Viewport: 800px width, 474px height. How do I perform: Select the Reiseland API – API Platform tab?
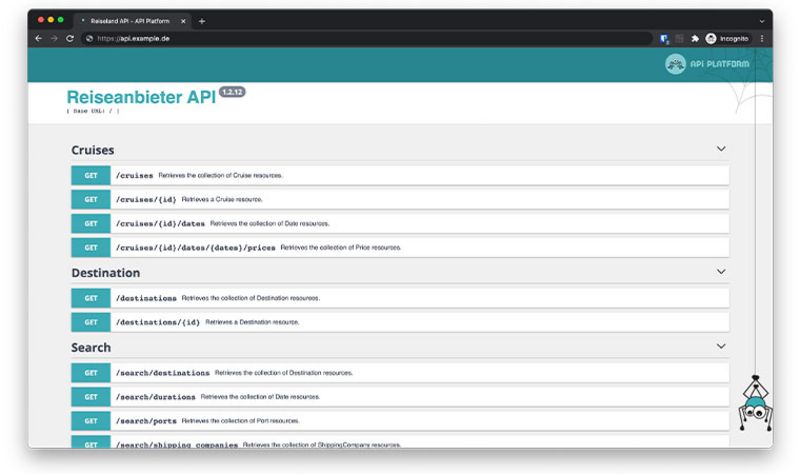coord(130,20)
